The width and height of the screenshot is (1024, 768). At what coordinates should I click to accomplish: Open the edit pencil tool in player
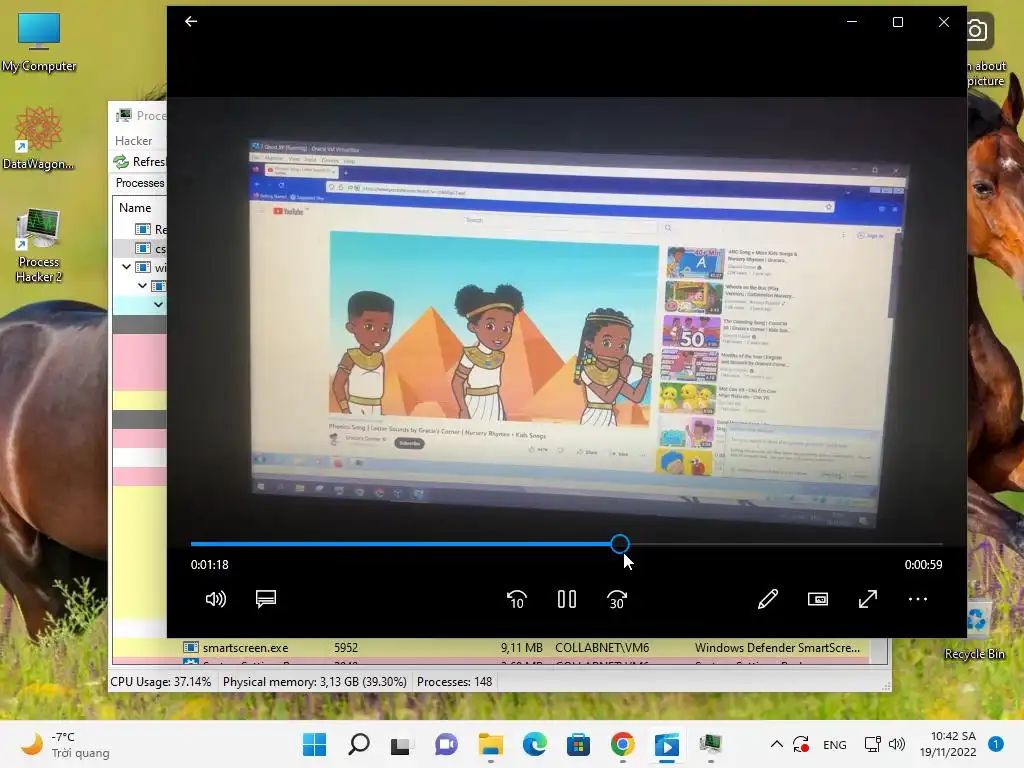click(x=767, y=599)
